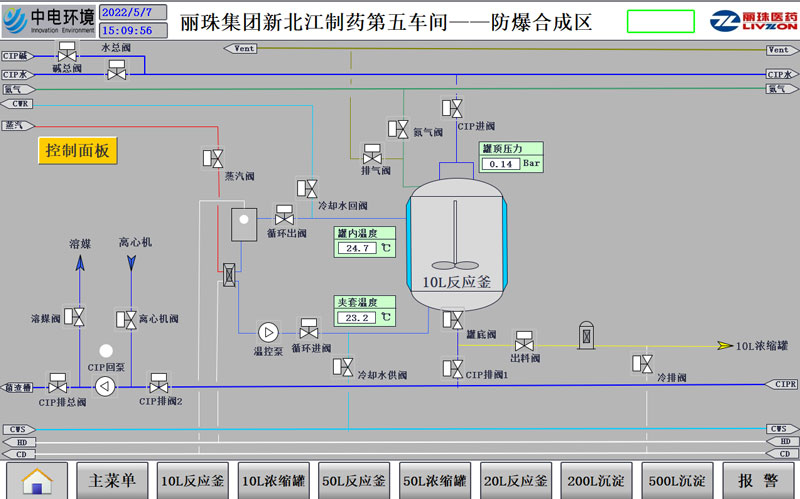The height and width of the screenshot is (499, 800).
Task: Click the 循环出阀 valve icon
Action: pyautogui.click(x=284, y=215)
